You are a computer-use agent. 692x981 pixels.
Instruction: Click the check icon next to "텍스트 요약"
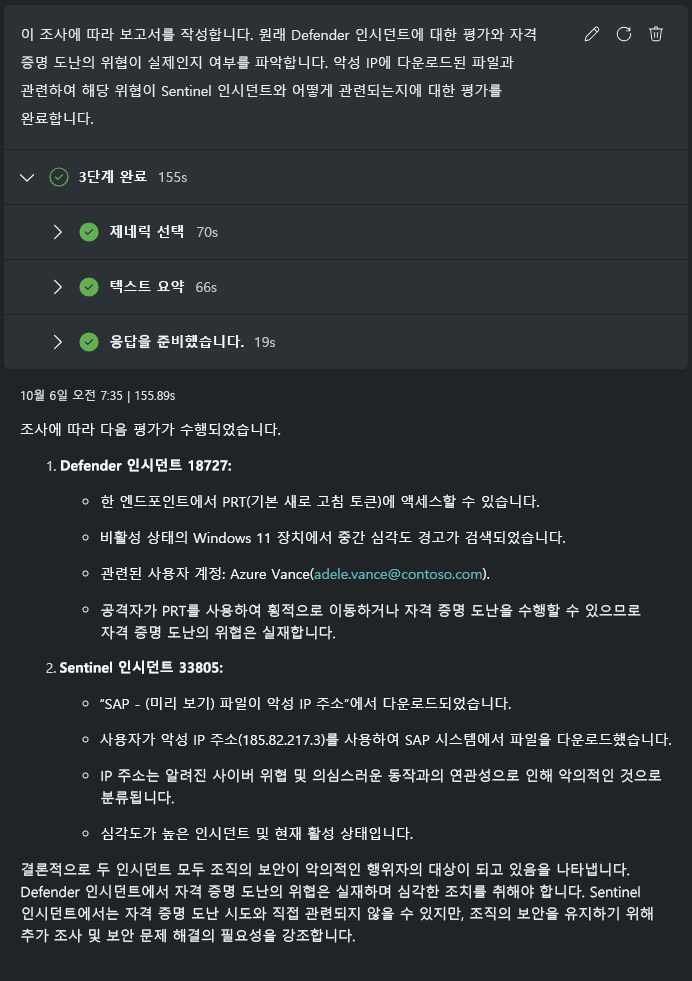89,287
